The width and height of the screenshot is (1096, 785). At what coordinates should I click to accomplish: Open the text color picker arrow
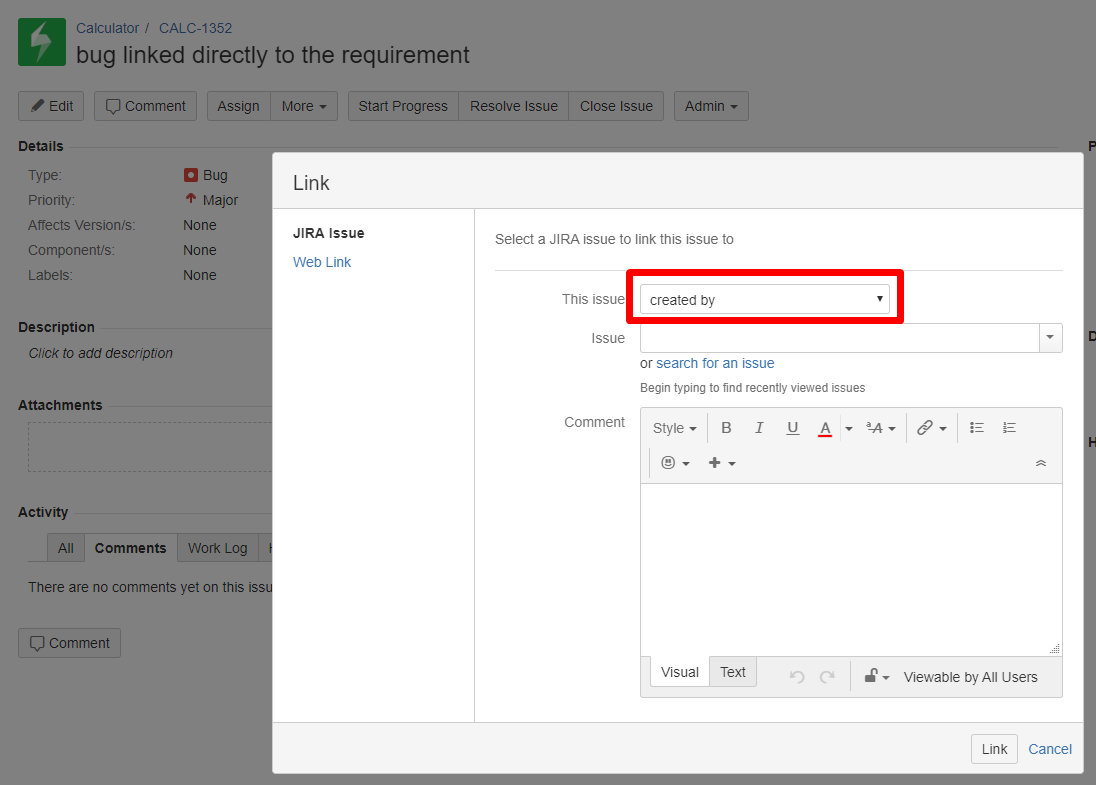click(849, 428)
